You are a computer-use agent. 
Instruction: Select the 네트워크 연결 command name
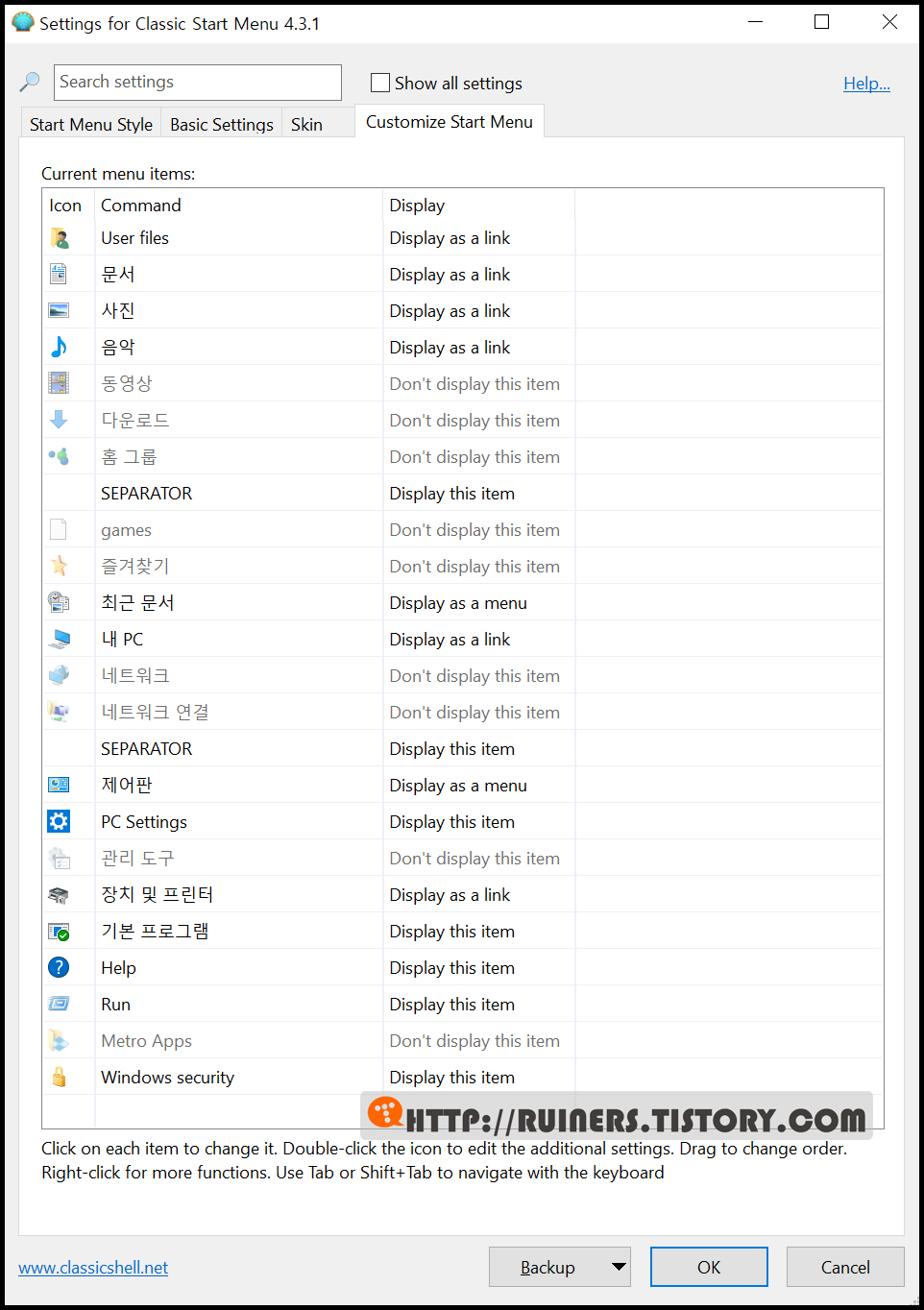pos(155,713)
